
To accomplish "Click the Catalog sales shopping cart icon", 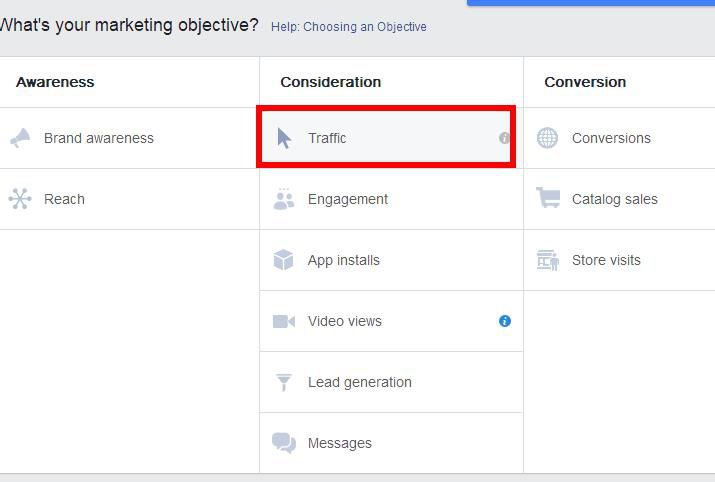I will point(548,198).
